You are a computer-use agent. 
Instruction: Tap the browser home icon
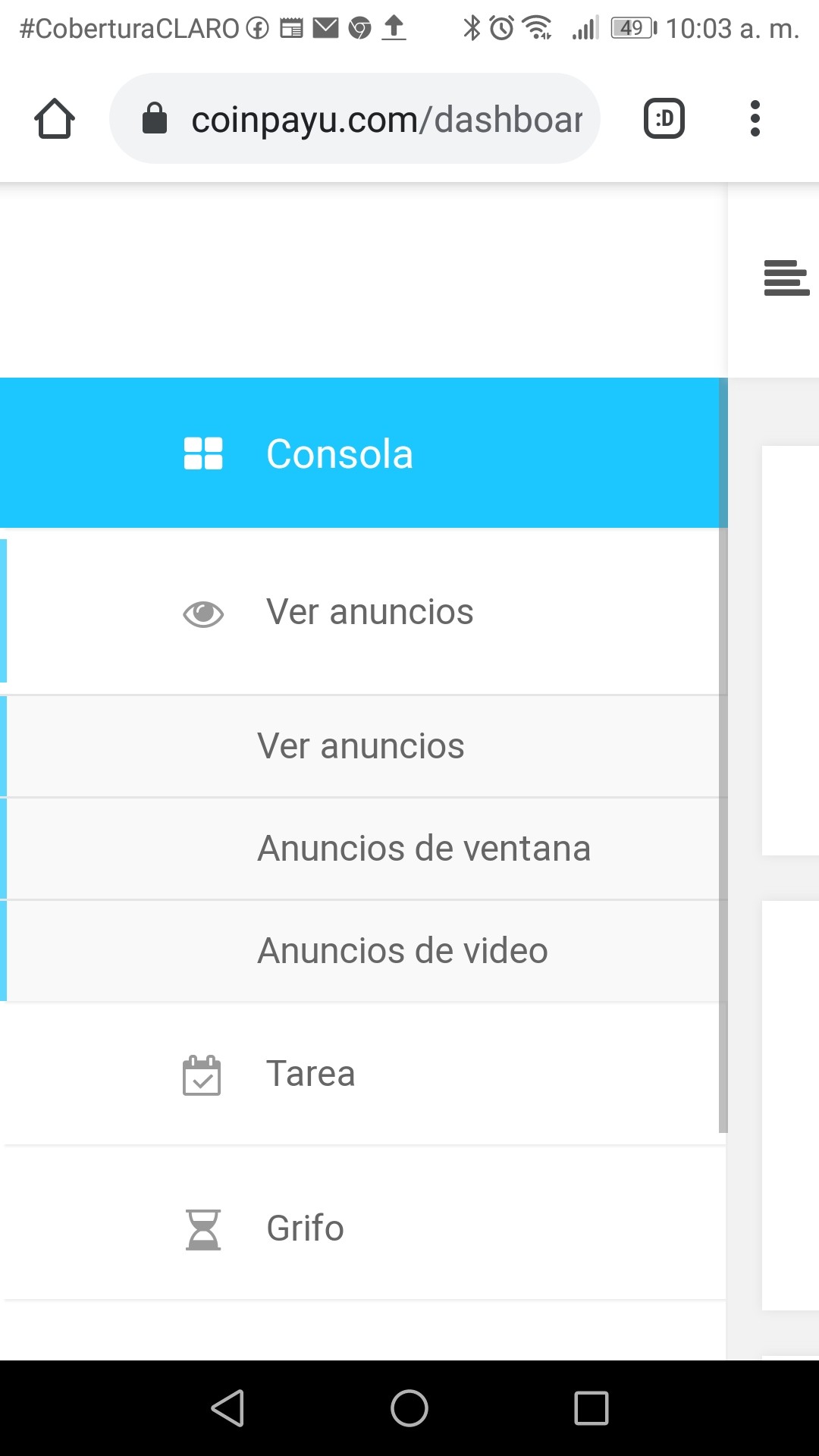(55, 119)
